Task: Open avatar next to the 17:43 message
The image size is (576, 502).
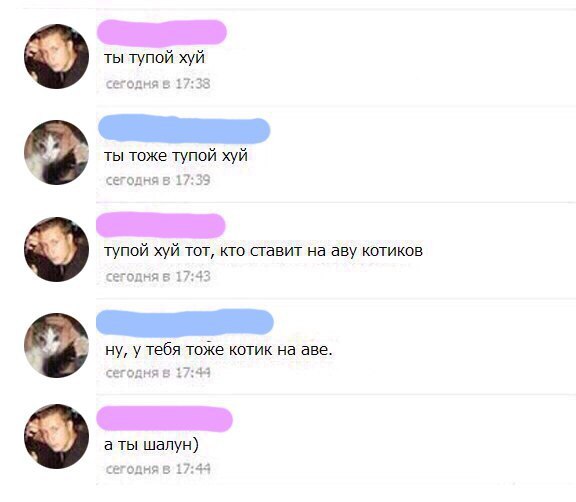Action: [x=57, y=249]
